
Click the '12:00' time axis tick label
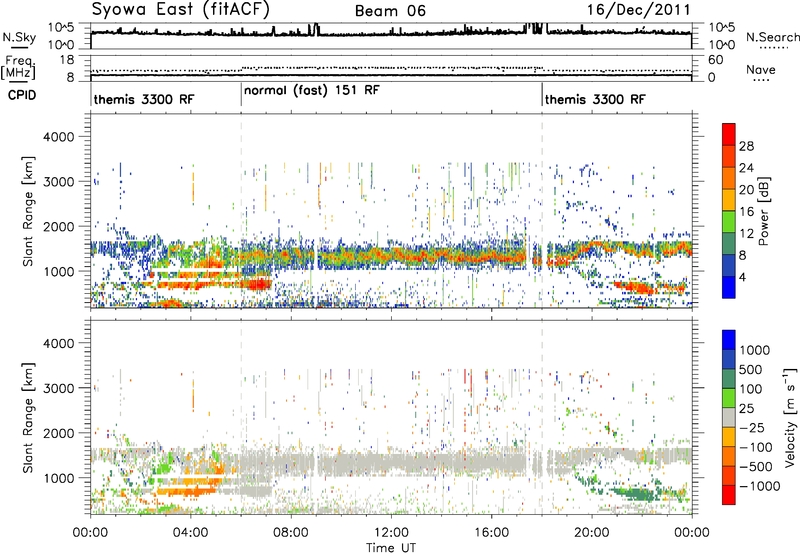pyautogui.click(x=391, y=533)
